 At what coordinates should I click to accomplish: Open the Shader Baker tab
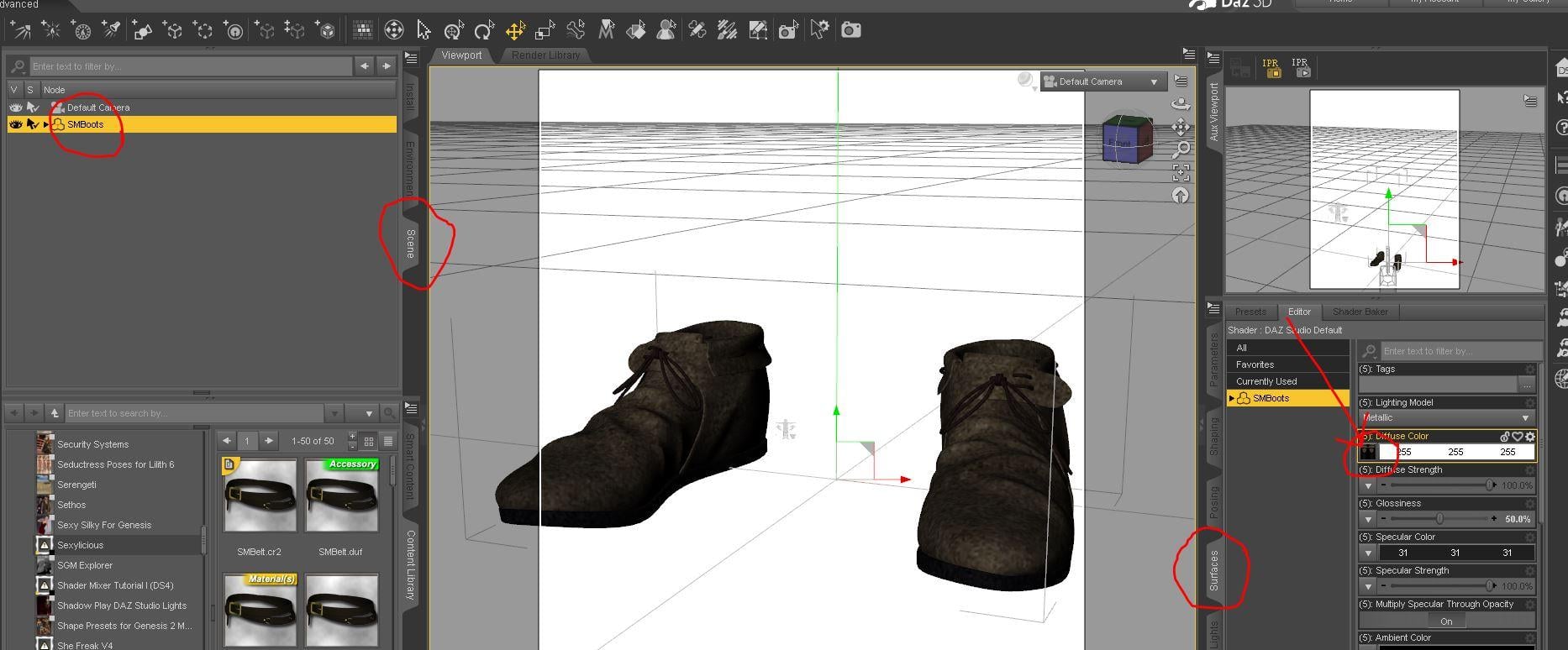click(x=1360, y=312)
